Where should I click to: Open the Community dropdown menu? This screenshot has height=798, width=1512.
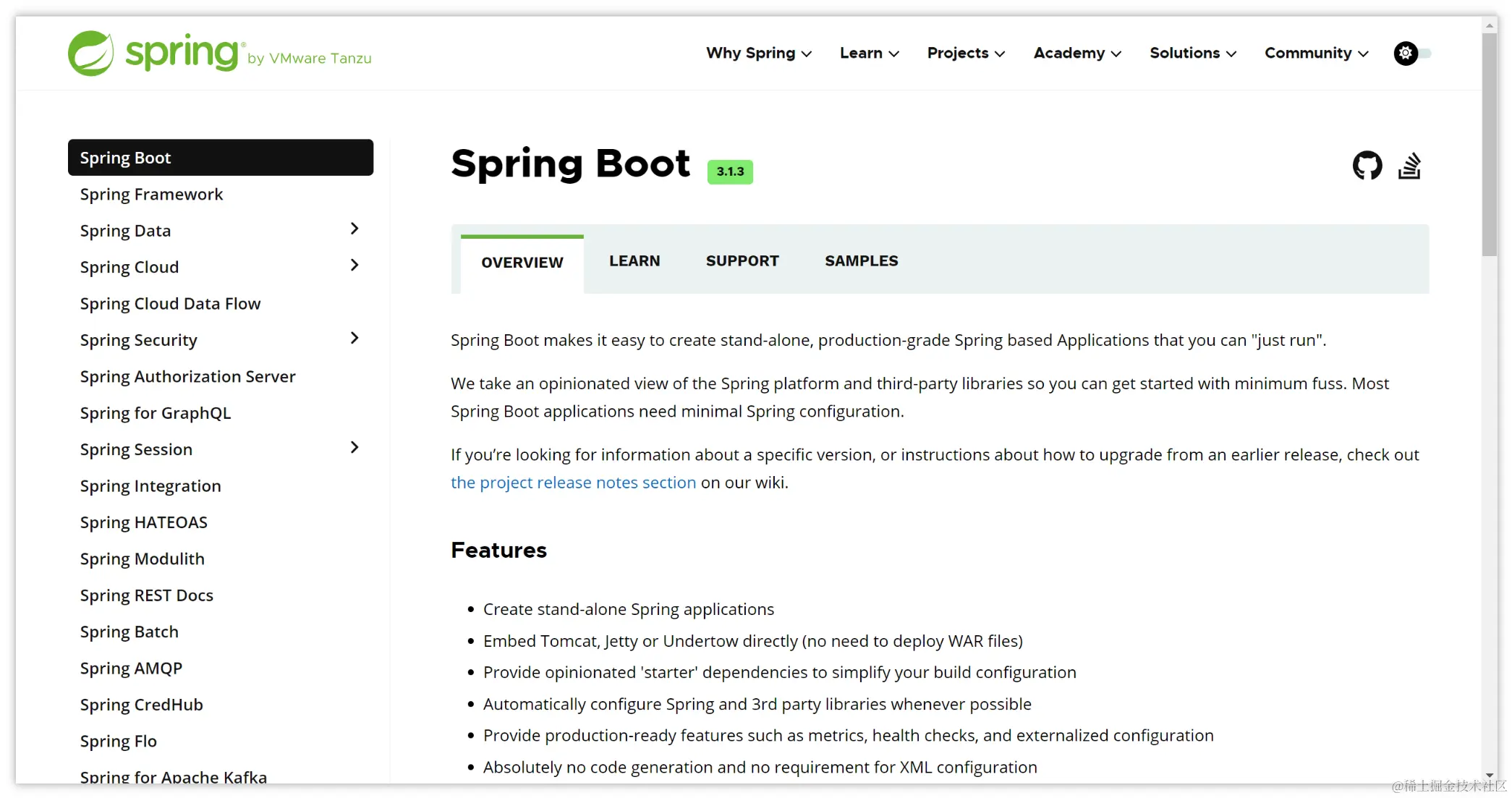point(1316,53)
